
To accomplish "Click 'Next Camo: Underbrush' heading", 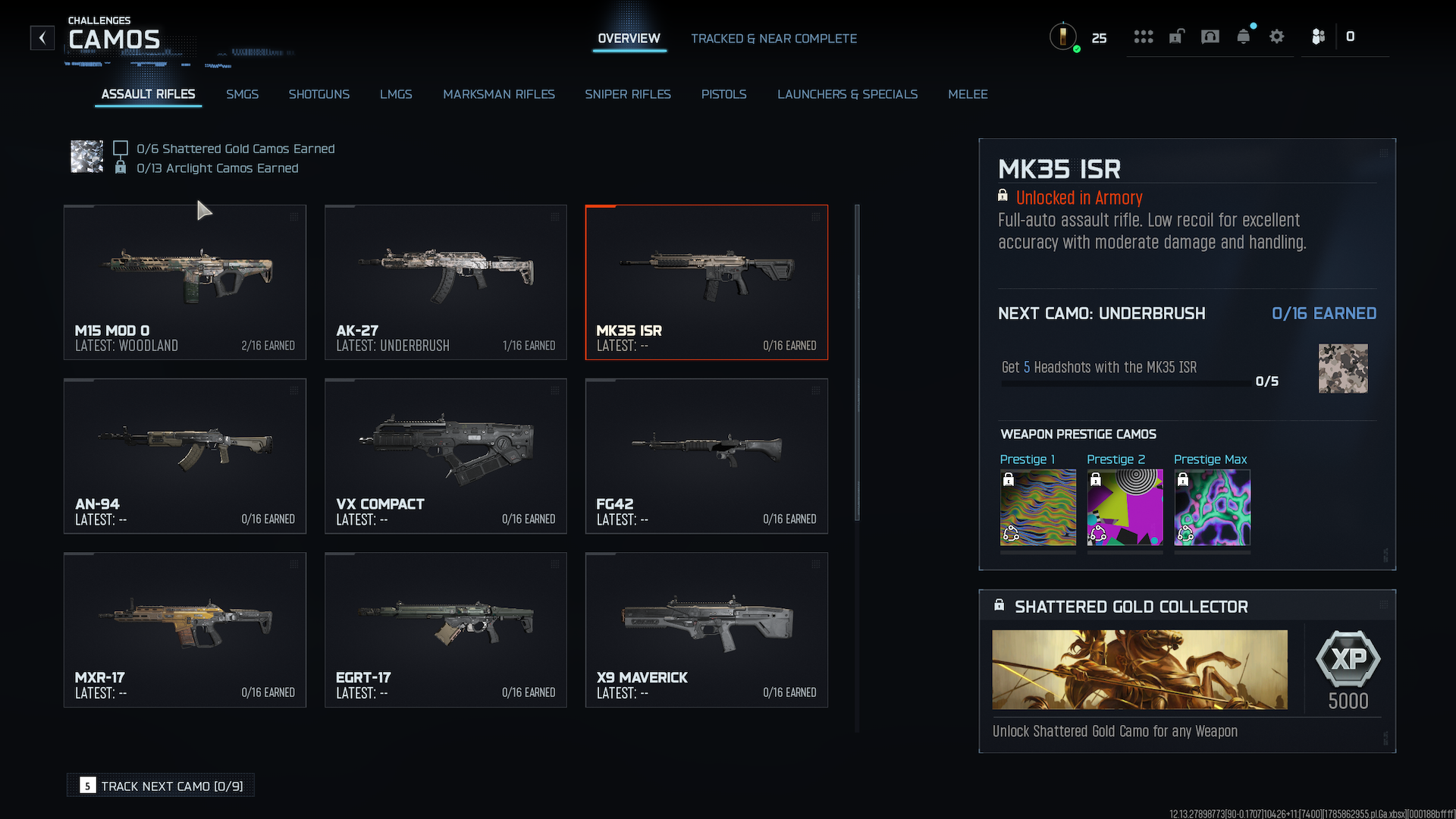I will [x=1101, y=313].
